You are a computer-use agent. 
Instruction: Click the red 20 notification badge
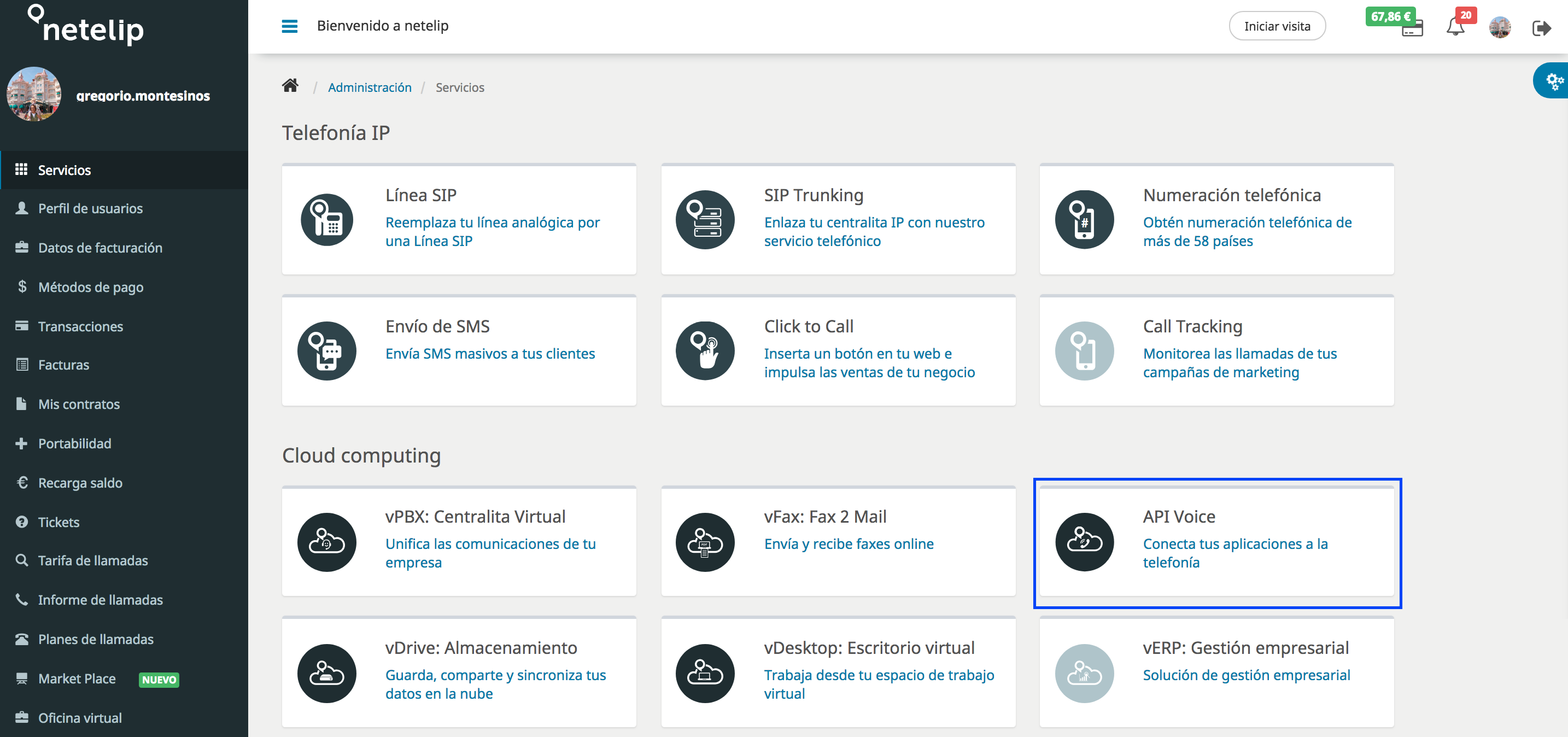(1466, 15)
